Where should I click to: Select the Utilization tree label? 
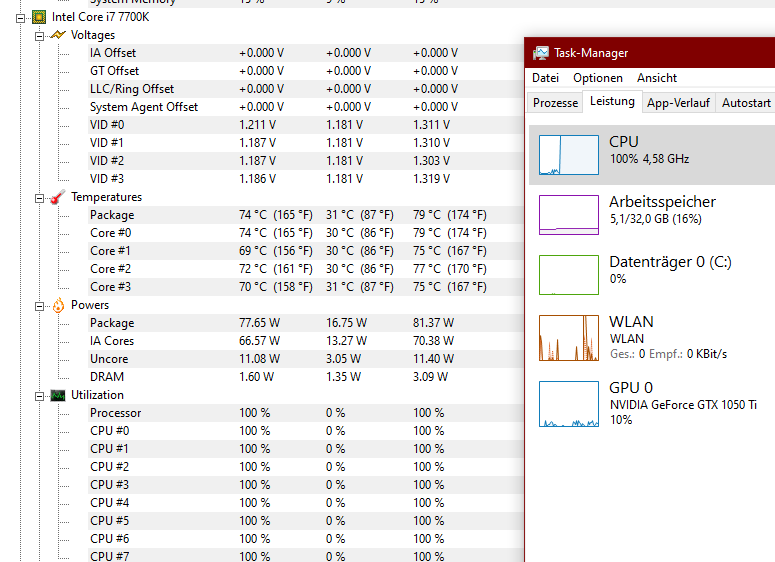(x=97, y=395)
